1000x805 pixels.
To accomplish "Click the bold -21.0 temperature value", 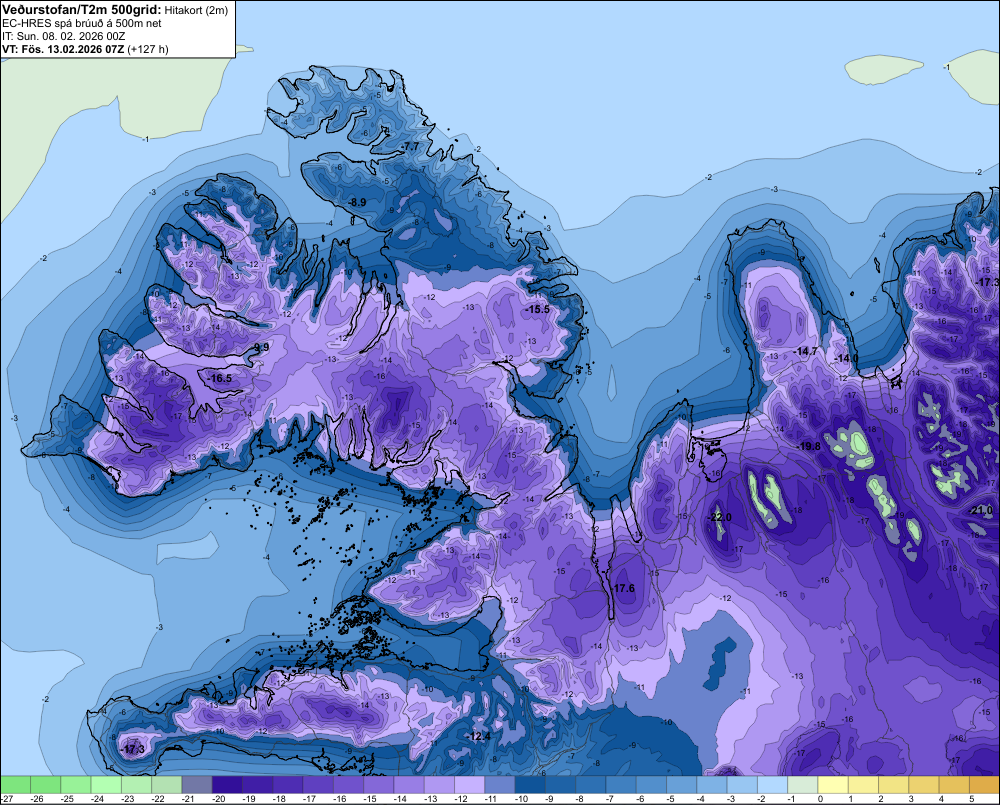I will (x=982, y=510).
